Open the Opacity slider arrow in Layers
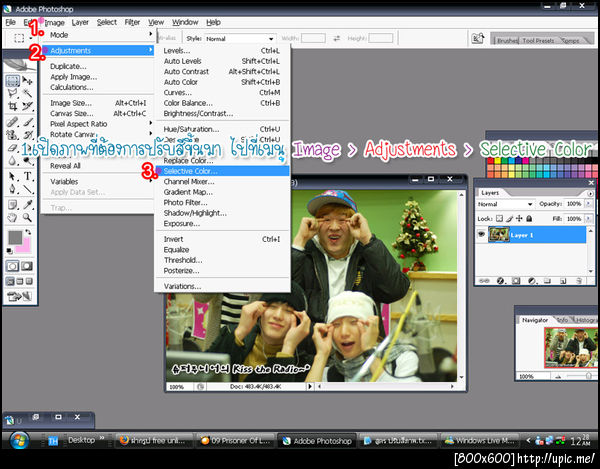This screenshot has height=469, width=600. (589, 204)
